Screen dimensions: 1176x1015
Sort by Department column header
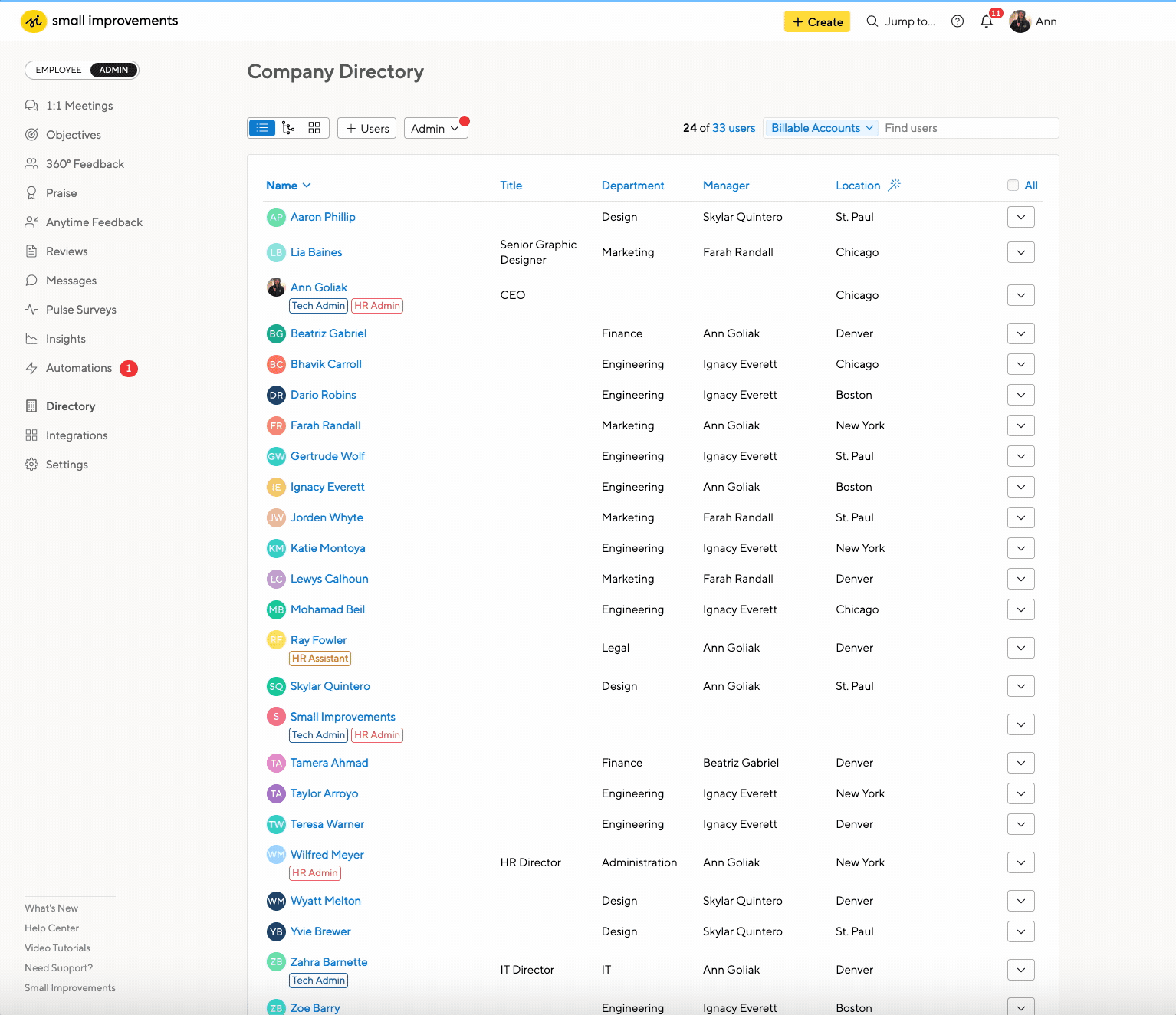633,186
